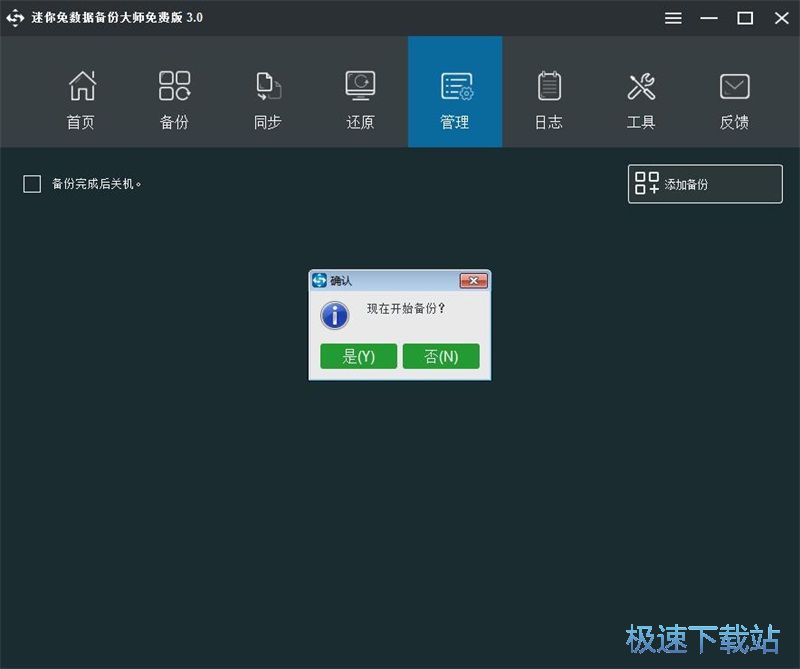800x669 pixels.
Task: Open the 反馈 feedback section
Action: (x=735, y=100)
